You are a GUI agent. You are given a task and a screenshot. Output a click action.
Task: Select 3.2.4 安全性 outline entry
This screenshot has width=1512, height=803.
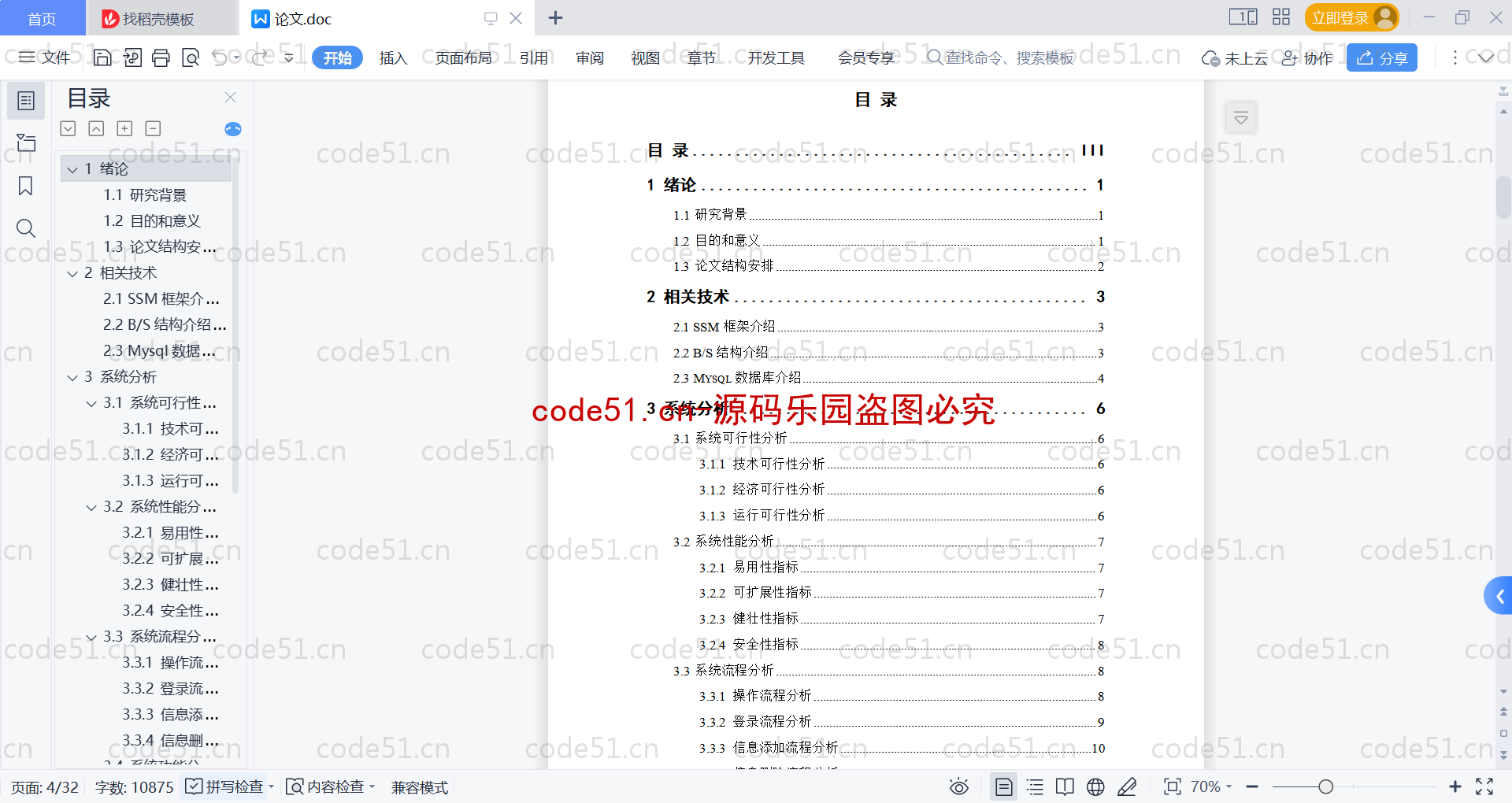click(x=170, y=610)
